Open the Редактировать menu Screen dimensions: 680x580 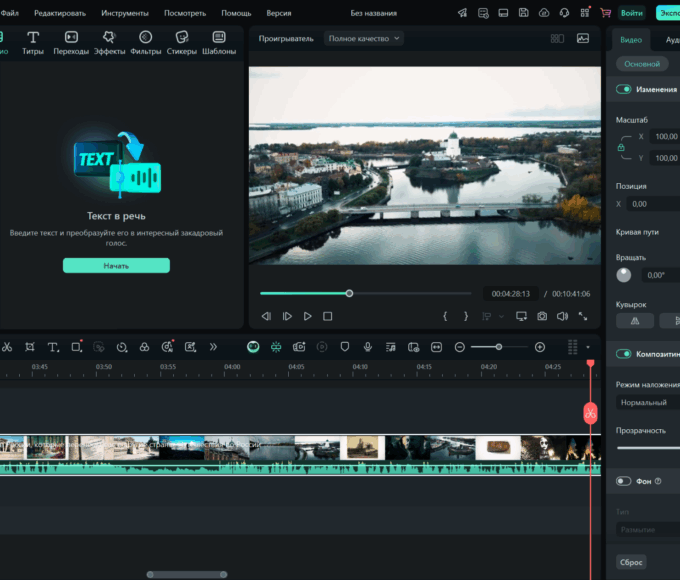(60, 13)
